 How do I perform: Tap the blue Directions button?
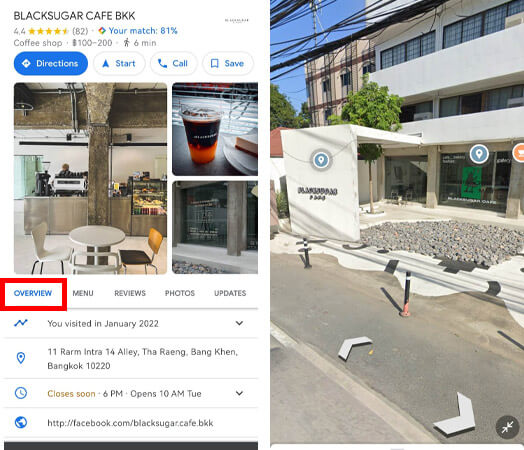pos(51,63)
